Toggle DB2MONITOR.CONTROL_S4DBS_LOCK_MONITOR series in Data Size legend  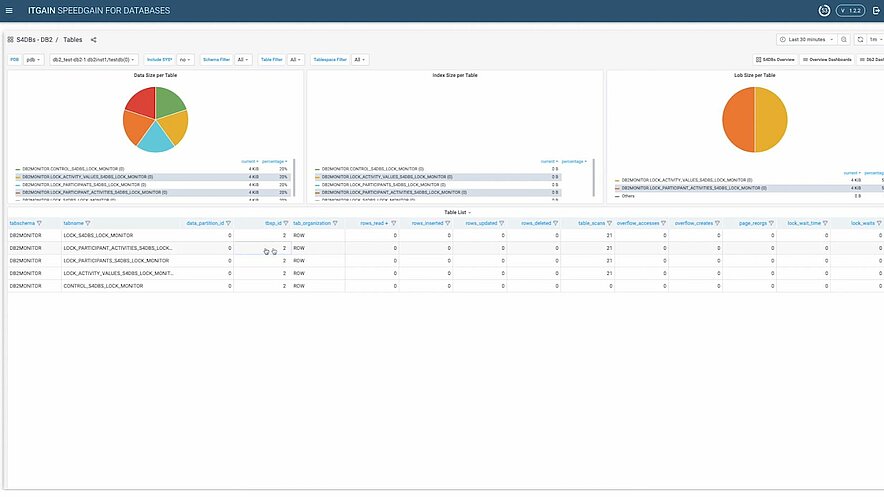pyautogui.click(x=73, y=168)
